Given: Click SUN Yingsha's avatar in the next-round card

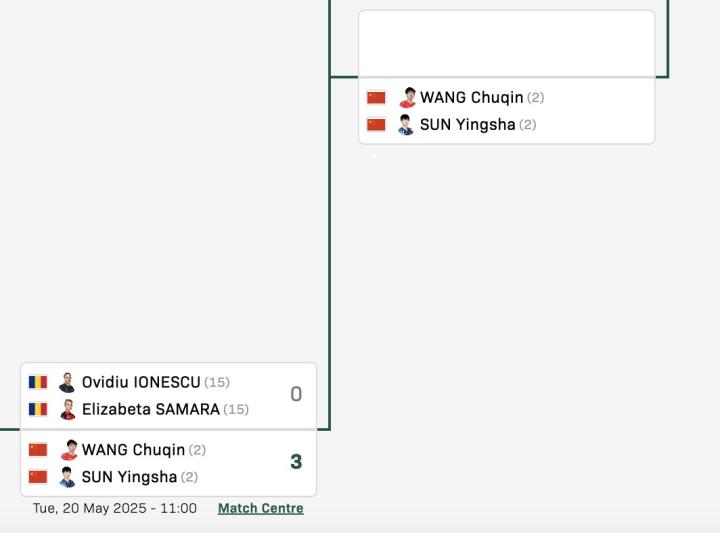Looking at the screenshot, I should (405, 125).
